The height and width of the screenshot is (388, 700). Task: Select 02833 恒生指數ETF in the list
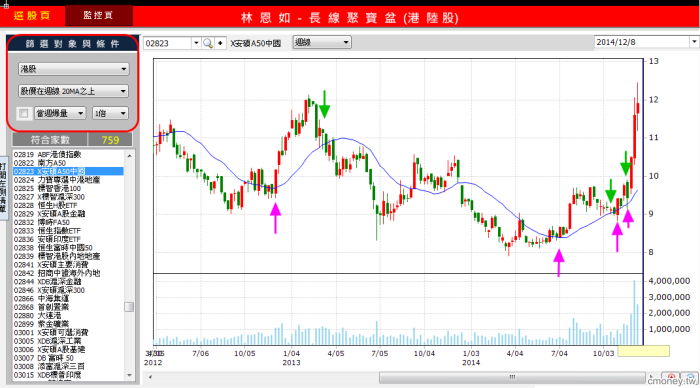(x=68, y=231)
